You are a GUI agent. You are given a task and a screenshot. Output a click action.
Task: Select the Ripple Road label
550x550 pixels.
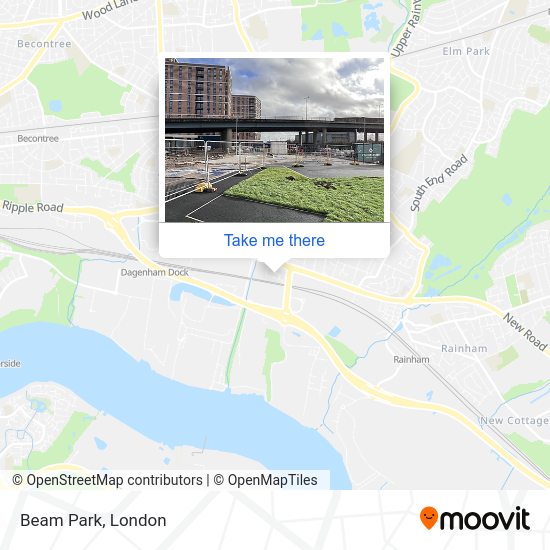[33, 207]
